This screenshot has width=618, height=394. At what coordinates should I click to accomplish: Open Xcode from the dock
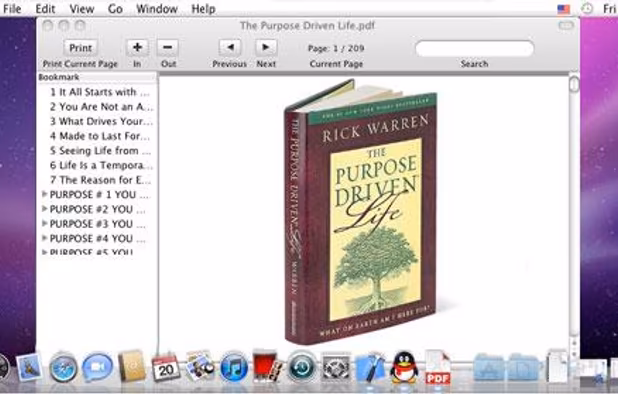370,367
